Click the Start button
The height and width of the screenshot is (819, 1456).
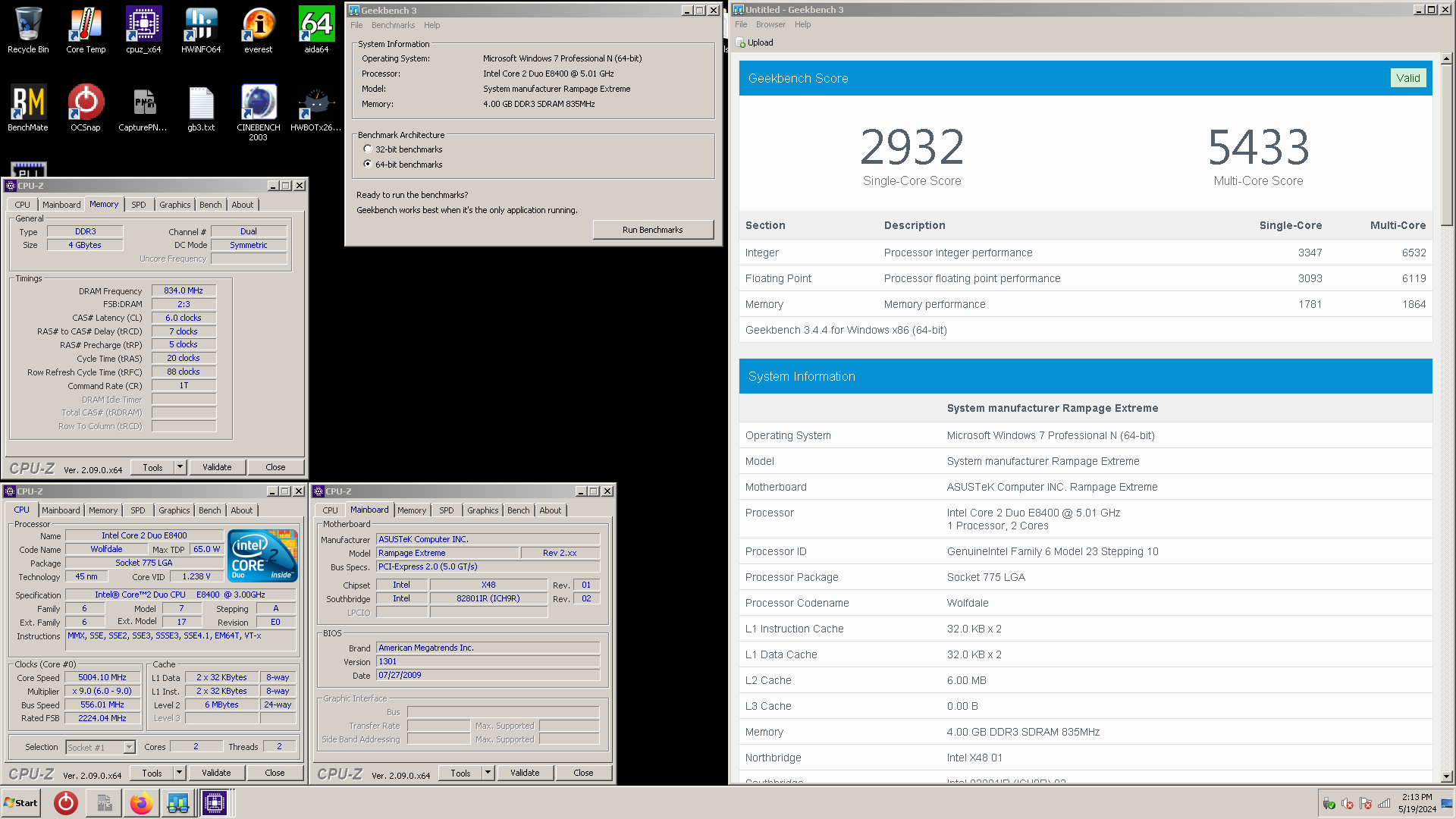coord(20,803)
